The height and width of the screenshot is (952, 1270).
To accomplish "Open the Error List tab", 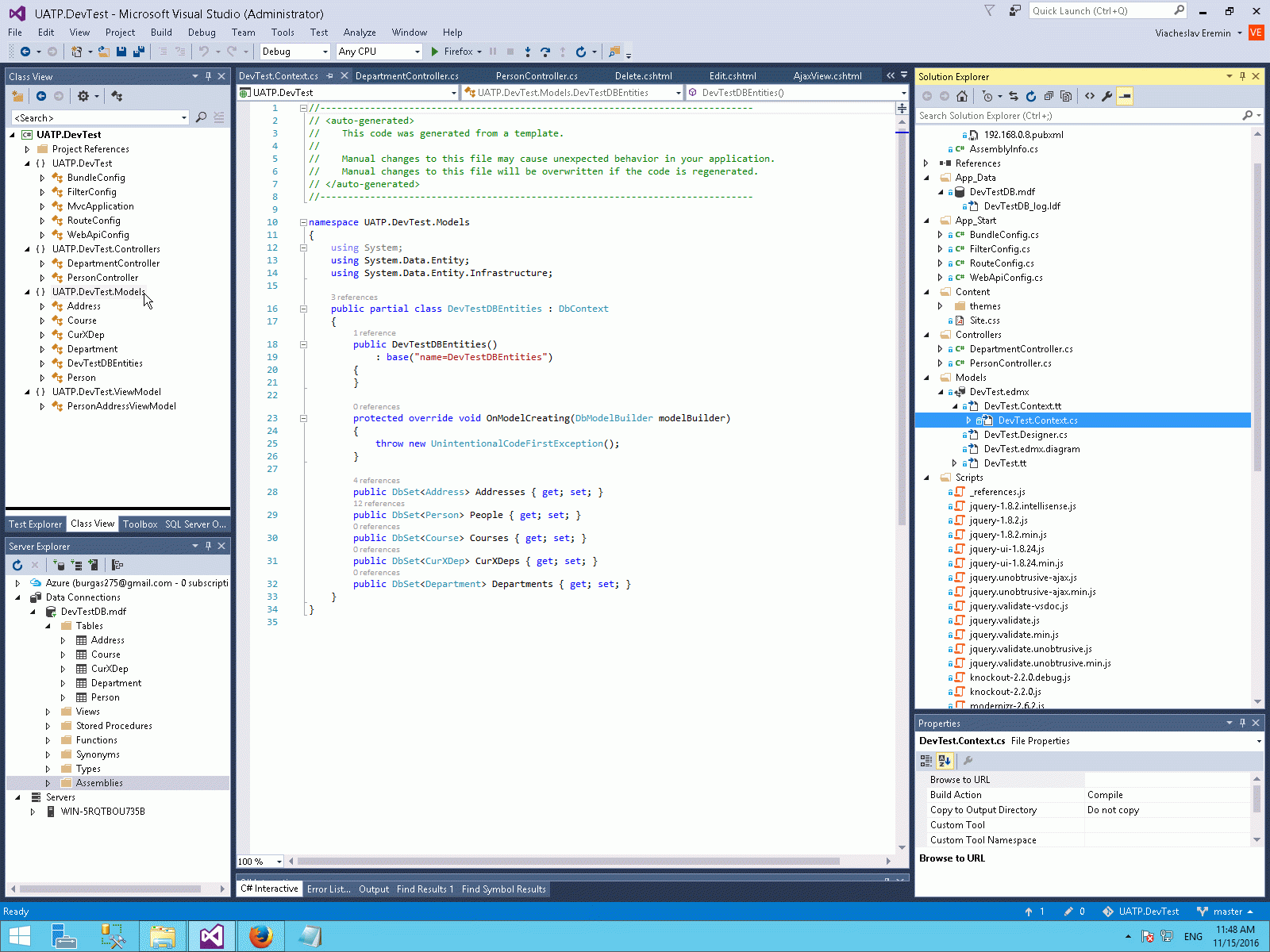I will tap(329, 889).
